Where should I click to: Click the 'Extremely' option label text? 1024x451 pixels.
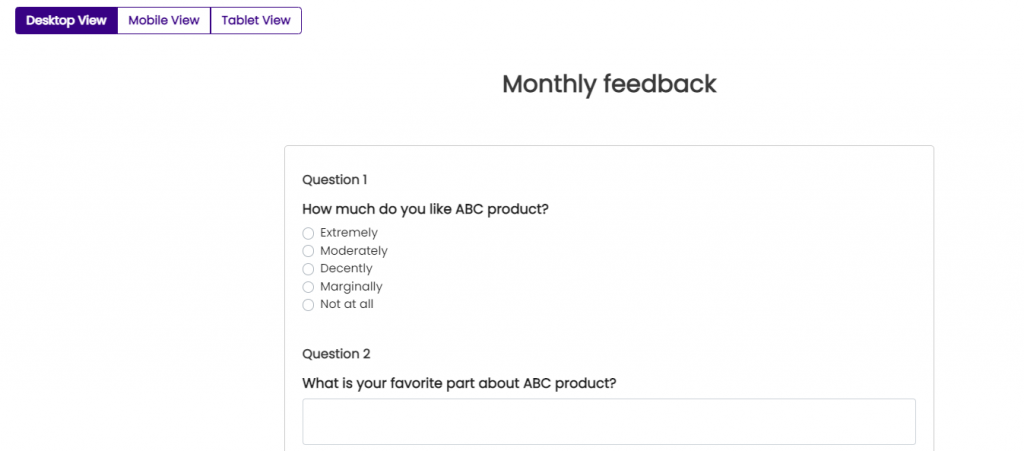point(349,233)
